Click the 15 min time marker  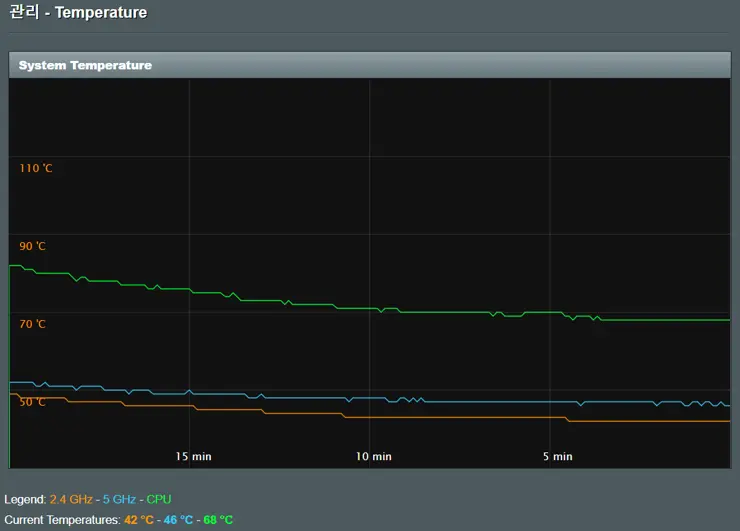pyautogui.click(x=193, y=456)
